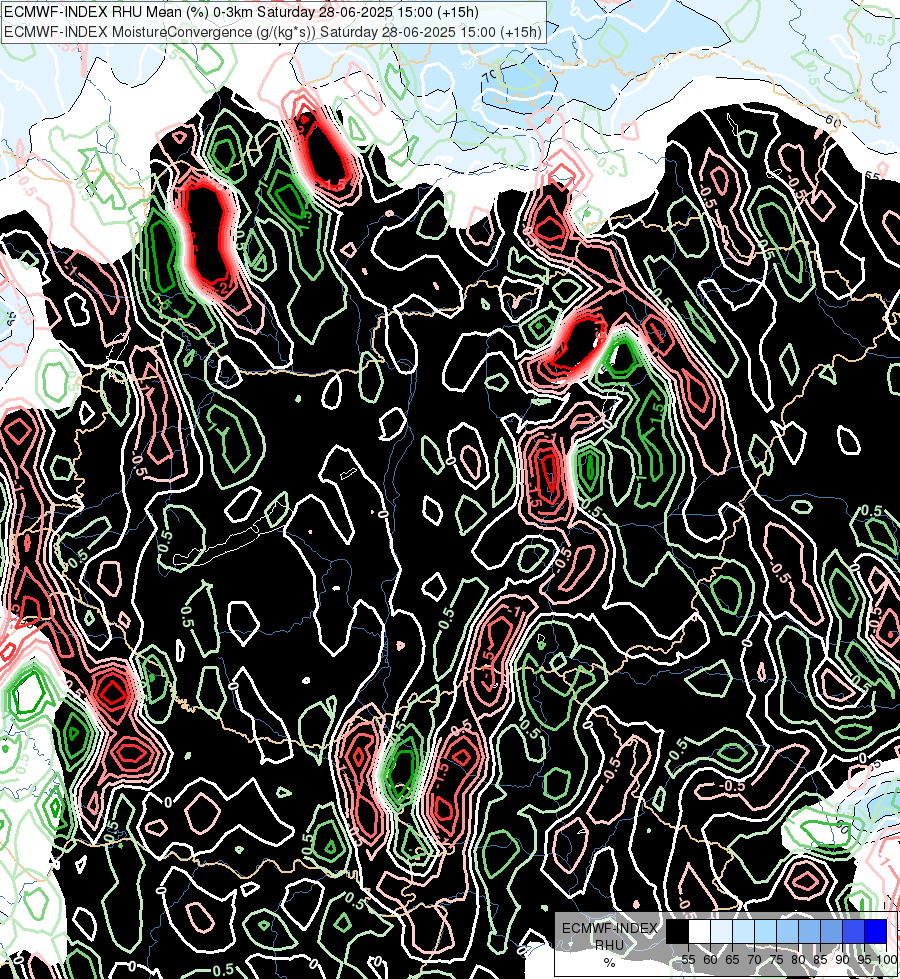
Task: Click the darkest blue 95-100 legend swatch
Action: click(x=875, y=931)
